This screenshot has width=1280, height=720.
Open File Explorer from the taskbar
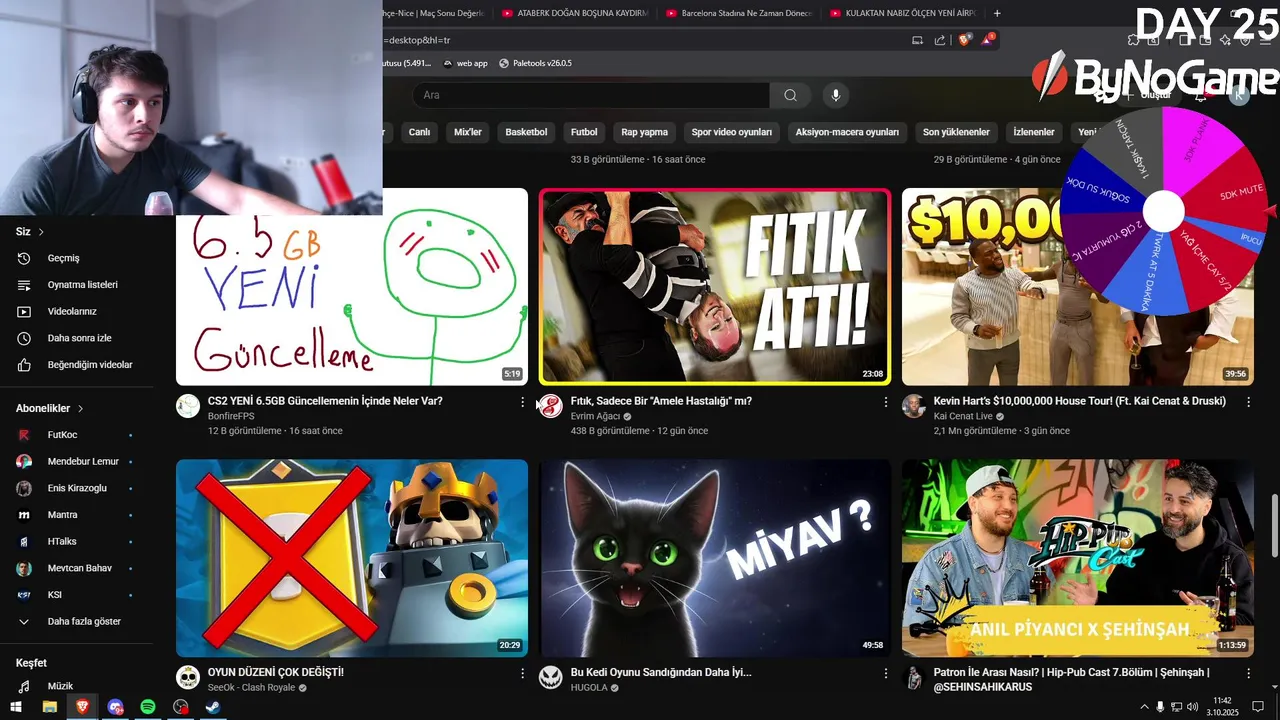click(49, 707)
